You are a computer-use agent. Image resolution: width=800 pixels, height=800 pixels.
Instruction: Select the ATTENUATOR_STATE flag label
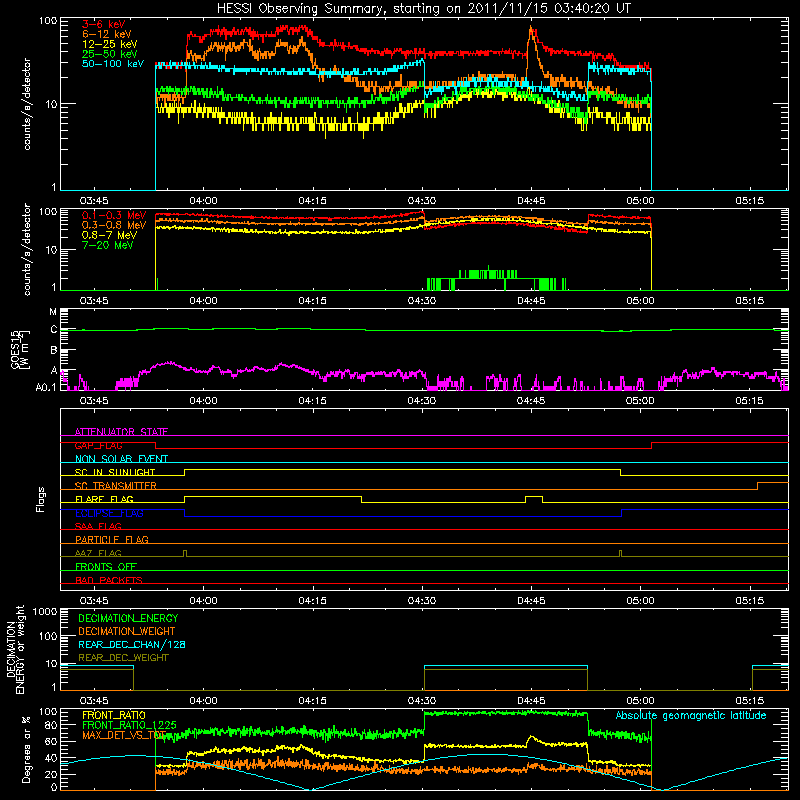click(x=121, y=432)
